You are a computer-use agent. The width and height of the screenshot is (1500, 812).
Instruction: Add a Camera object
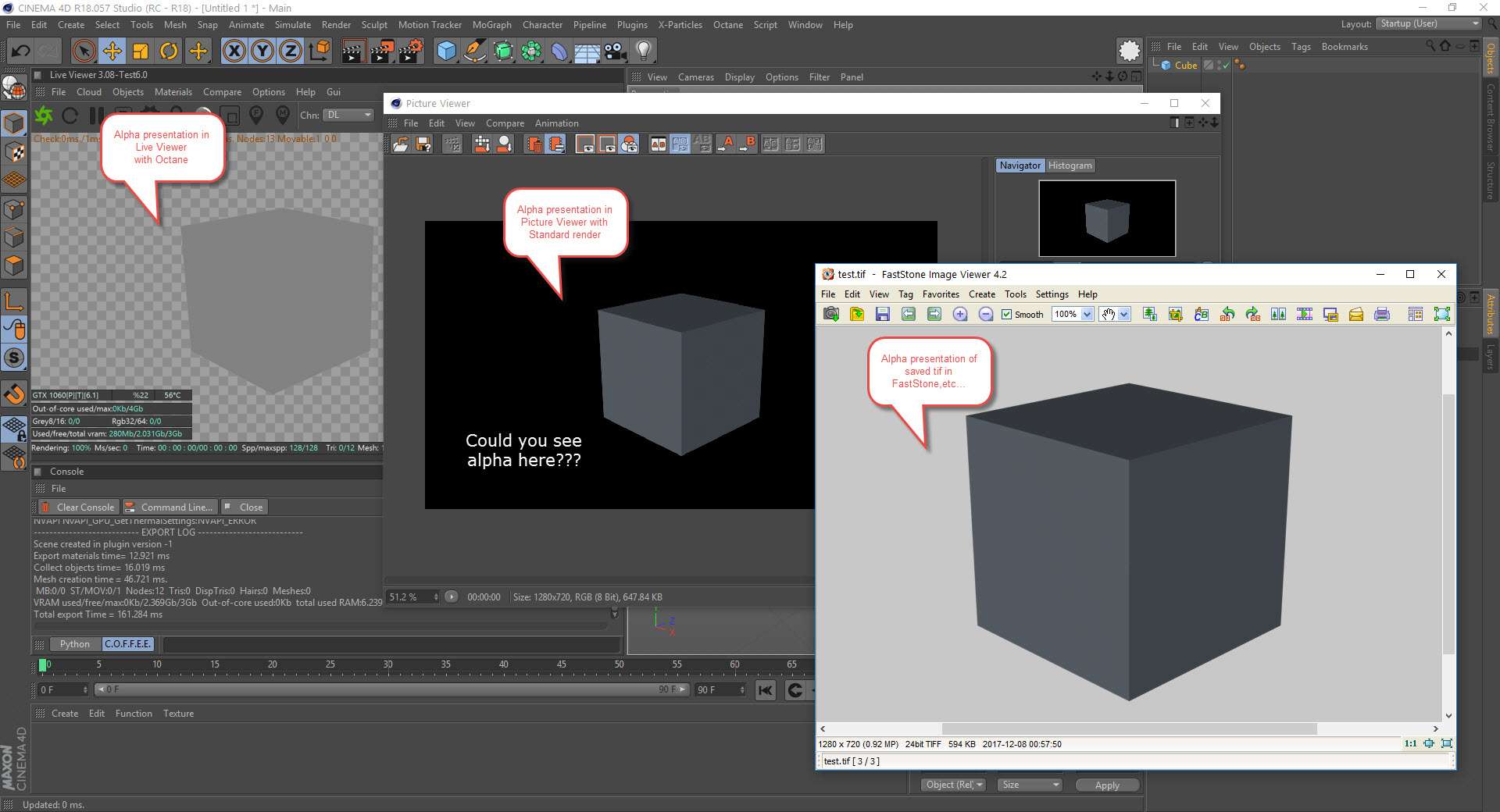point(615,52)
